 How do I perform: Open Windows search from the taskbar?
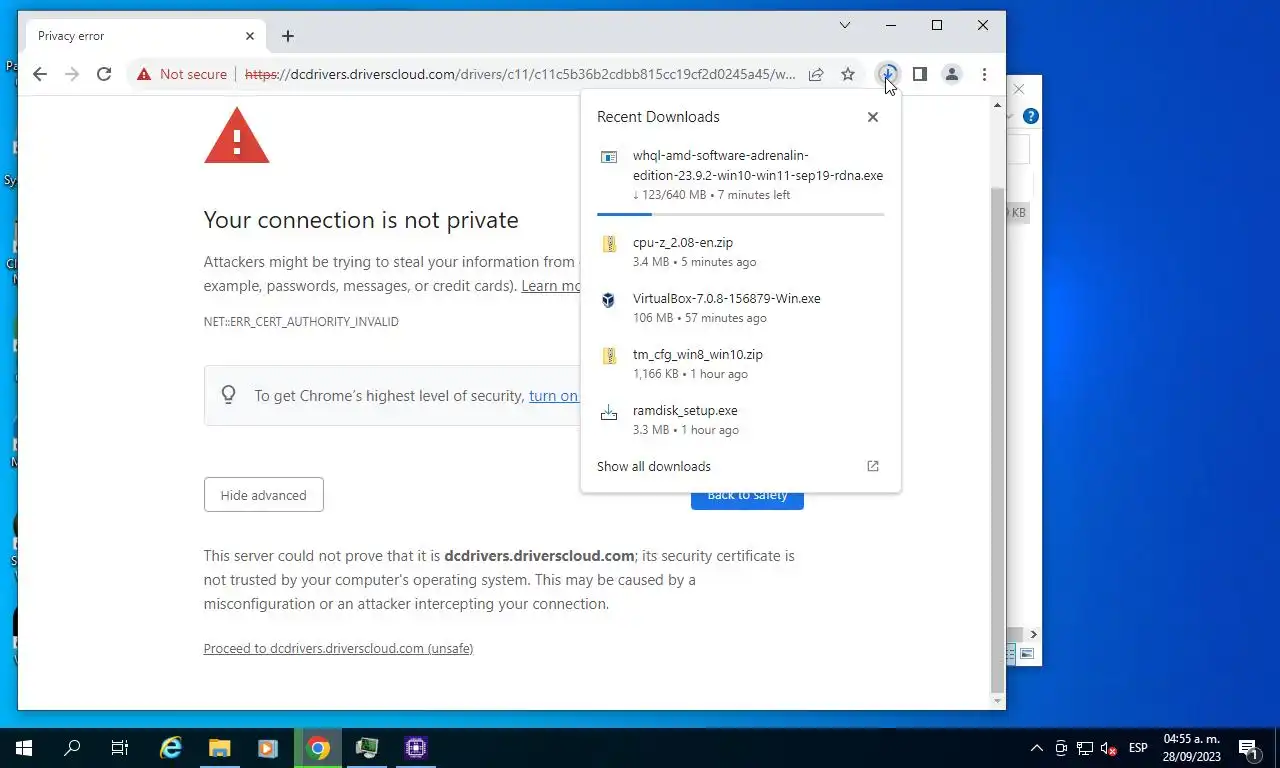click(72, 747)
